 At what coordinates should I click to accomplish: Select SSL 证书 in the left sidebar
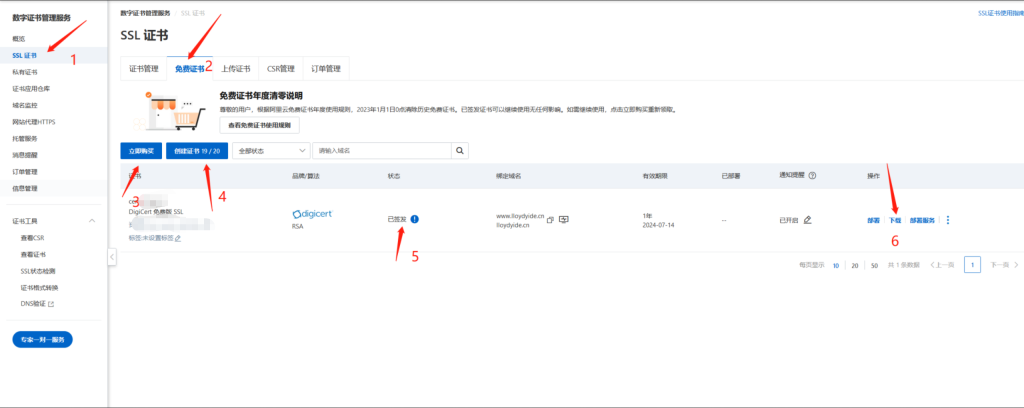pyautogui.click(x=25, y=54)
